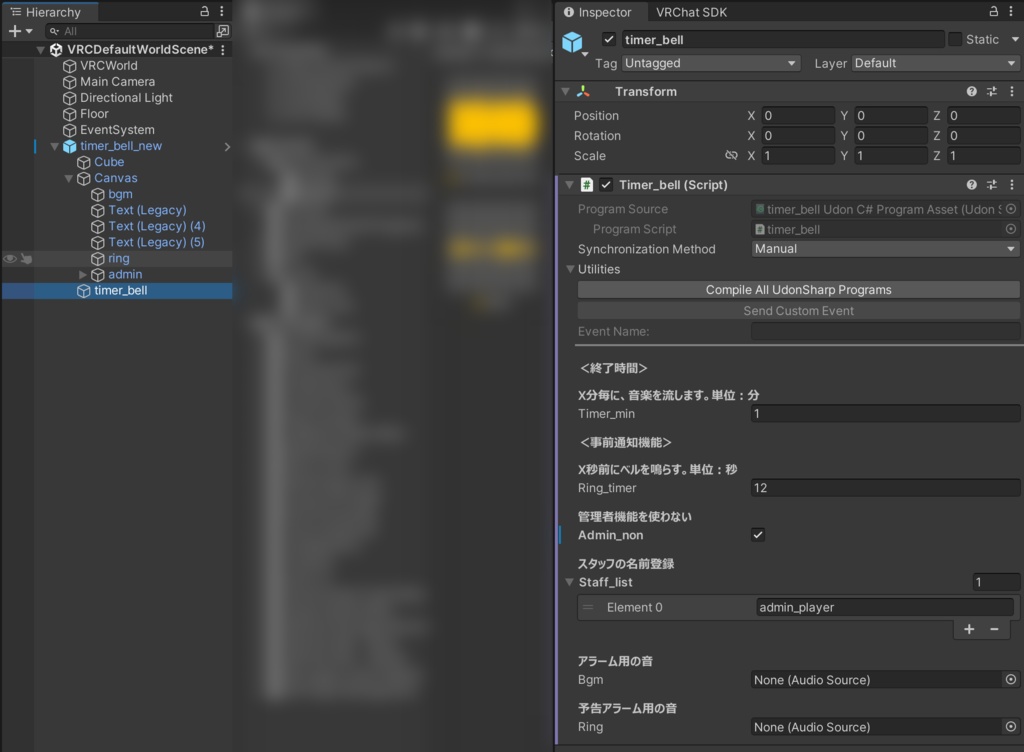This screenshot has width=1024, height=752.
Task: Open object picker for the Bgm field
Action: pyautogui.click(x=1011, y=680)
